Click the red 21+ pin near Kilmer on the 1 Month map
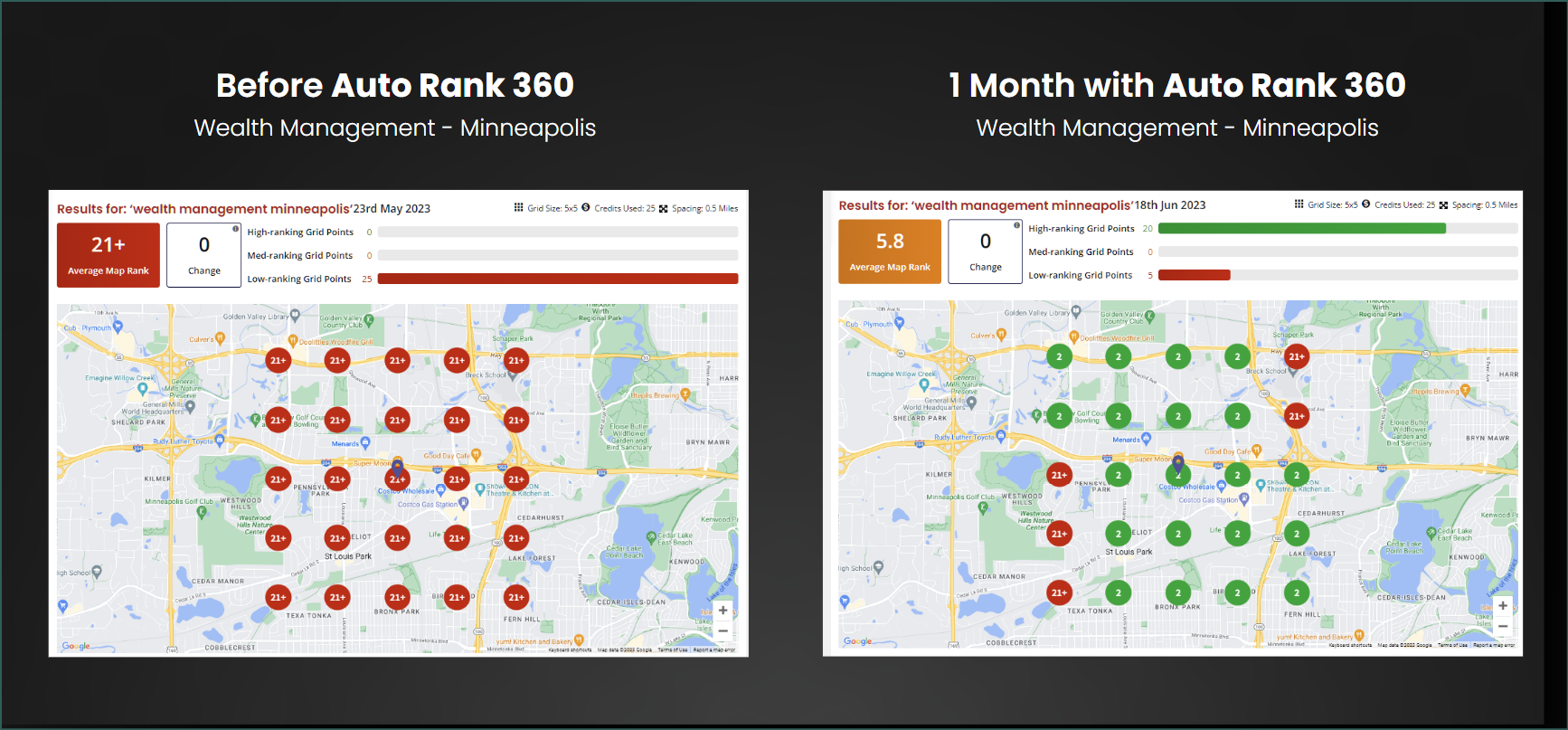This screenshot has width=1568, height=730. point(1059,475)
